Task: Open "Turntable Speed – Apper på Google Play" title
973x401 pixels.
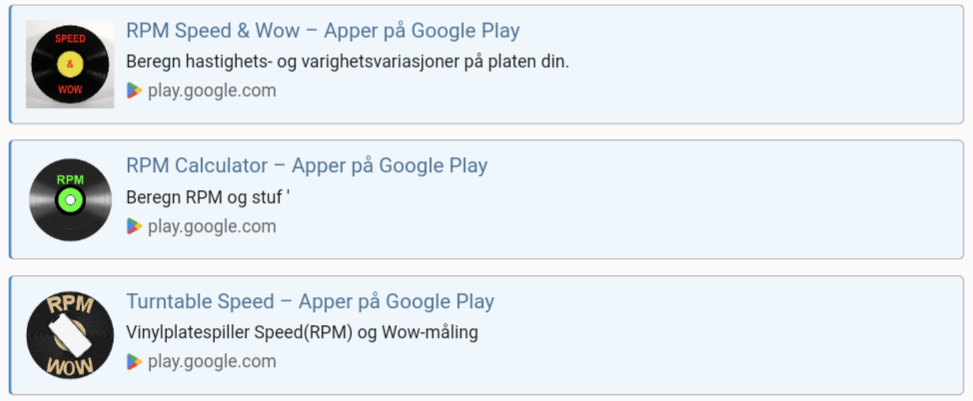Action: pos(310,302)
